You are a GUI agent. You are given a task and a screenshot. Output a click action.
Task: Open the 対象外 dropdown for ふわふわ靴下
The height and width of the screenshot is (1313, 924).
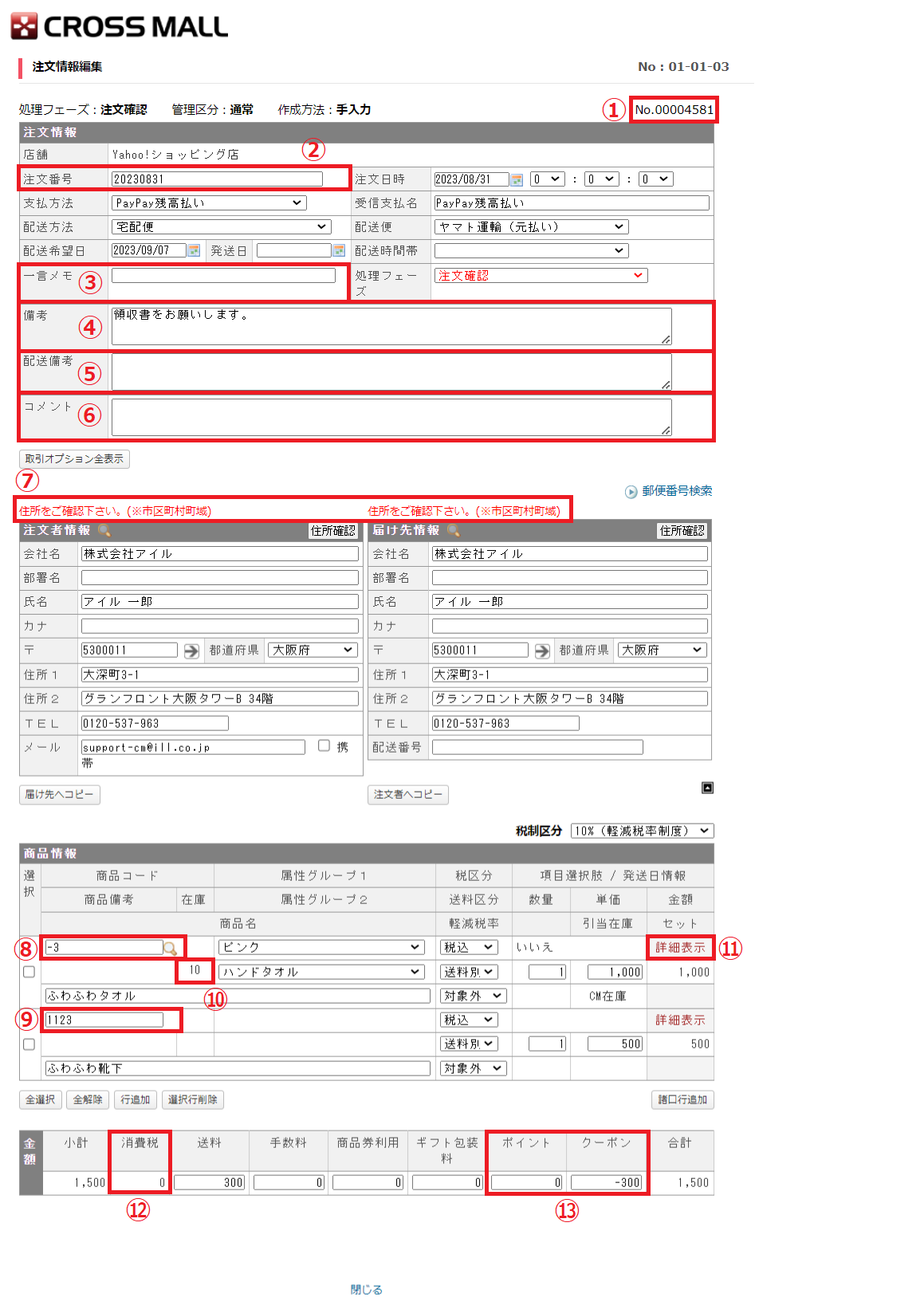[474, 1068]
